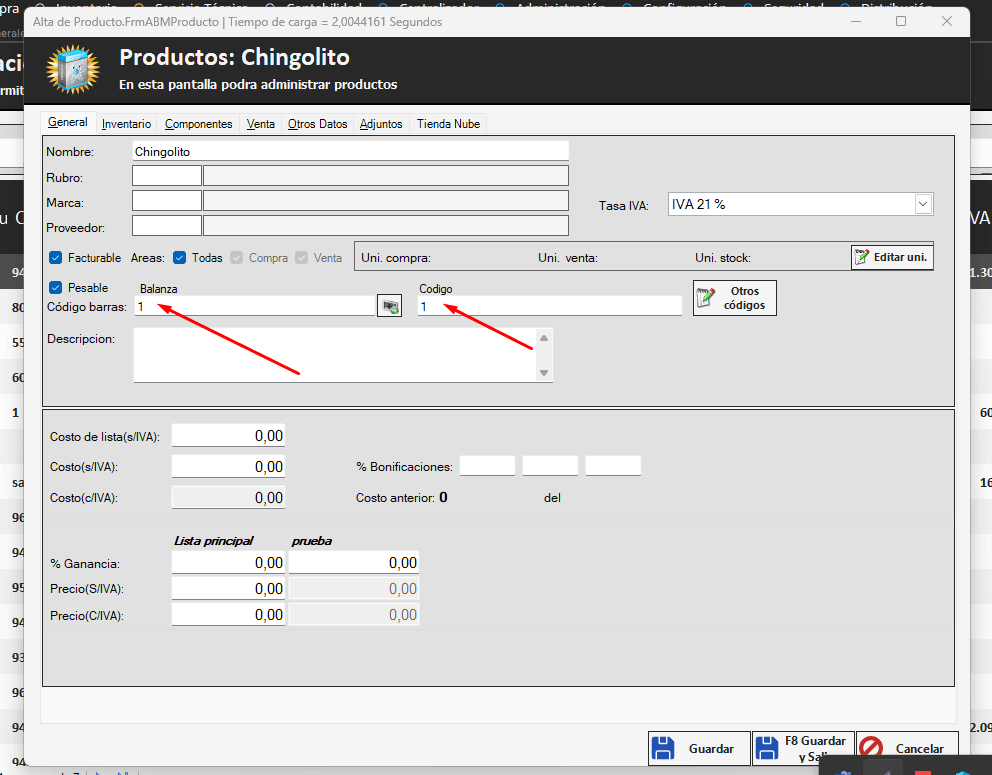Image resolution: width=992 pixels, height=775 pixels.
Task: Go to the Componentes tab
Action: 198,124
